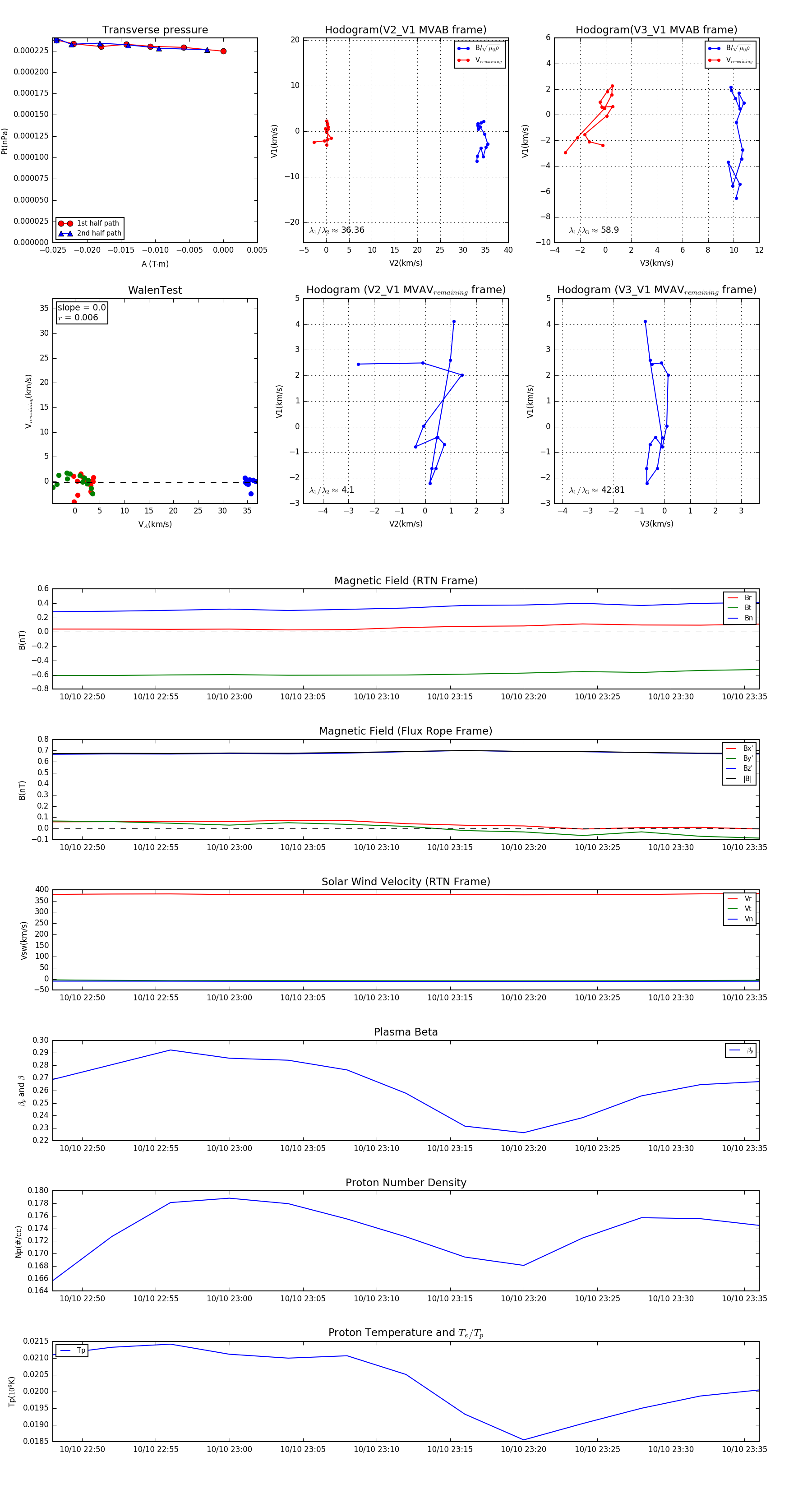Click the 'Hodogram(V2_V1 MVAB frame)' title

pyautogui.click(x=406, y=29)
